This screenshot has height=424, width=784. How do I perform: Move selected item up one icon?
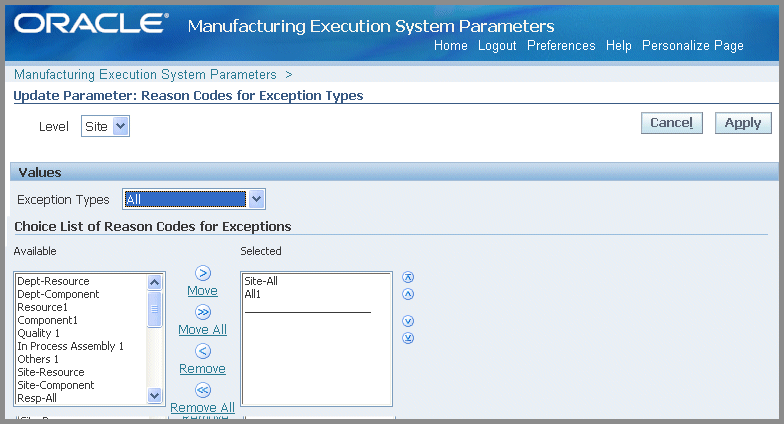point(408,294)
